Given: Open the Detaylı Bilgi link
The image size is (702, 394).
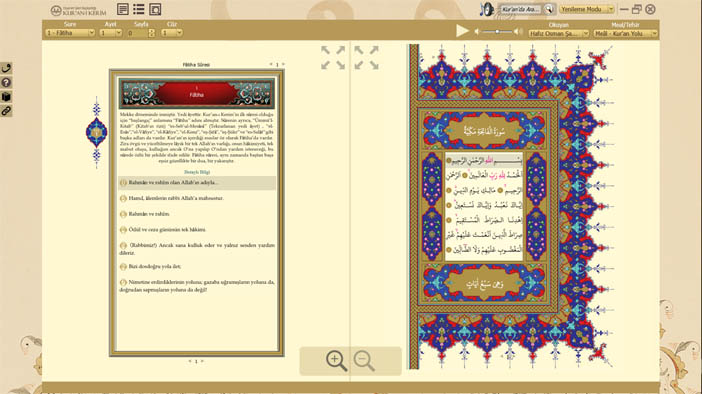Looking at the screenshot, I should point(197,172).
